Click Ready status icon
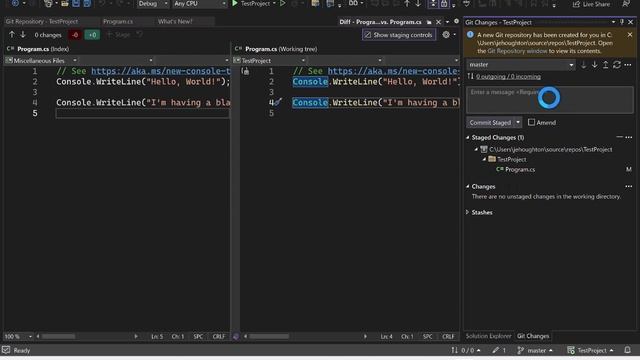This screenshot has width=640, height=360. [6, 350]
